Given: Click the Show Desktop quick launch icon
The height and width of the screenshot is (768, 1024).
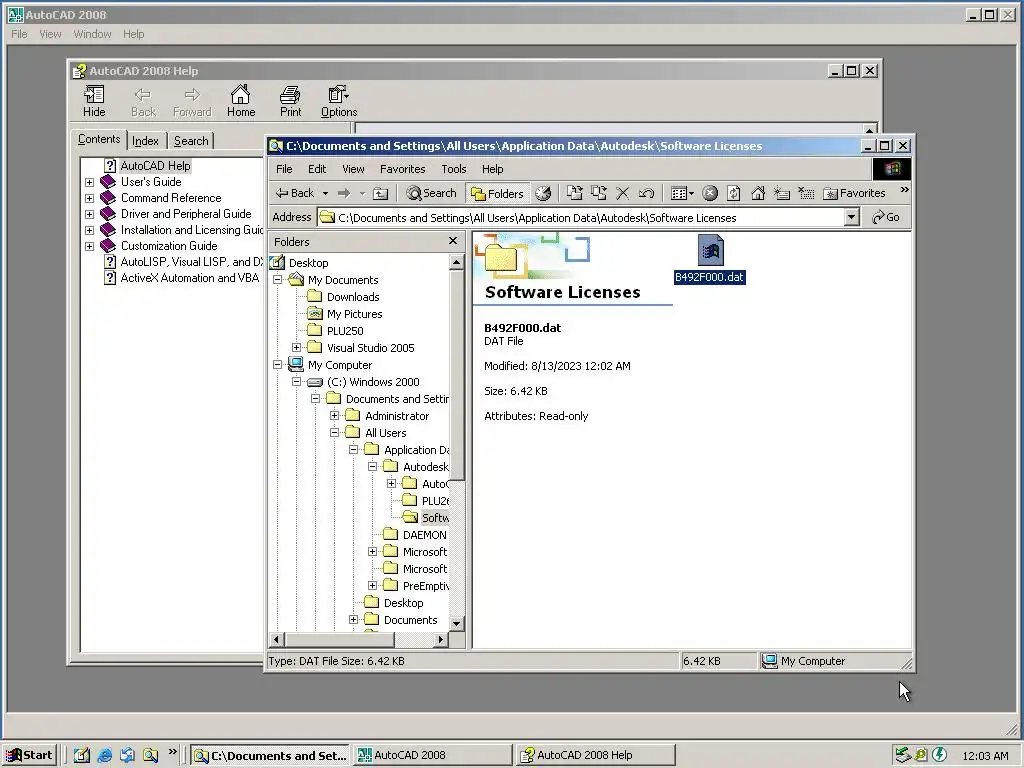Looking at the screenshot, I should click(82, 756).
